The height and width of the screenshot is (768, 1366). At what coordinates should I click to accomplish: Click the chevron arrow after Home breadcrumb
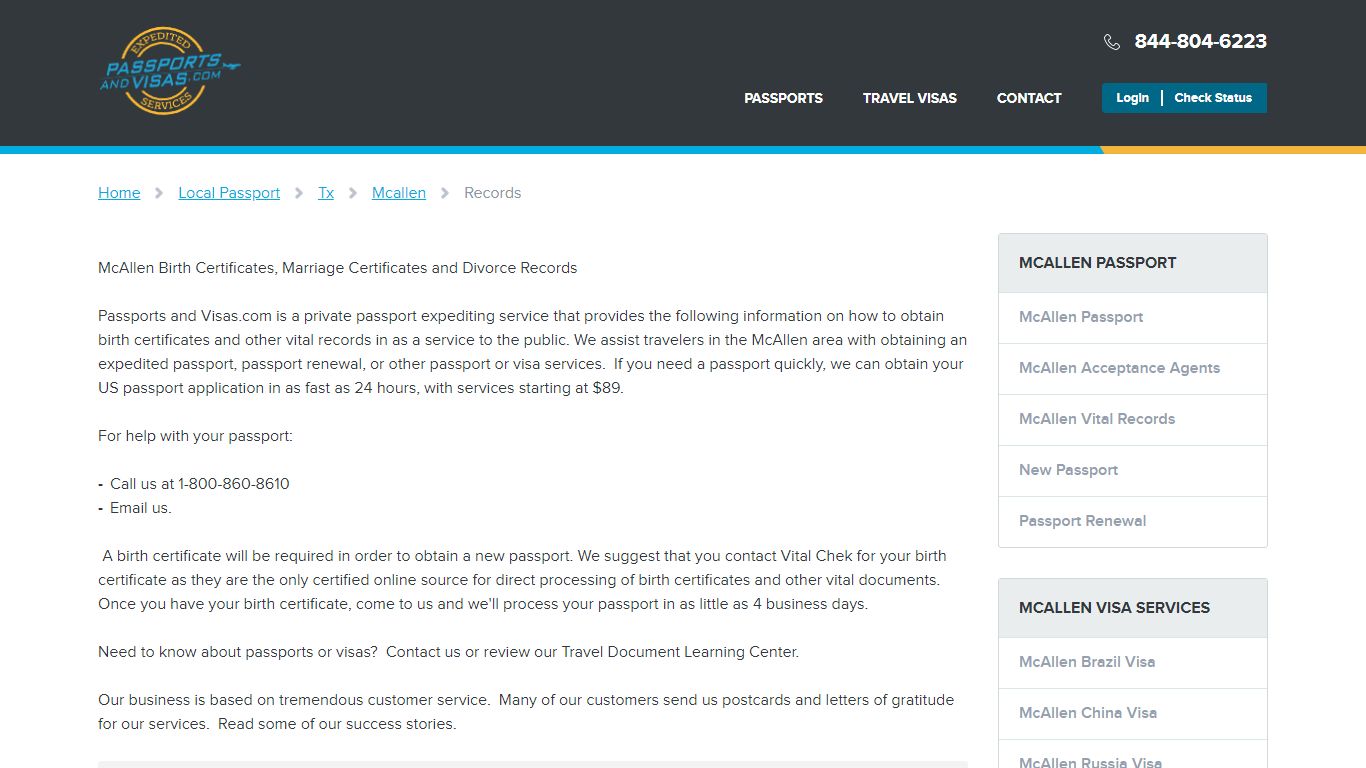pos(159,193)
